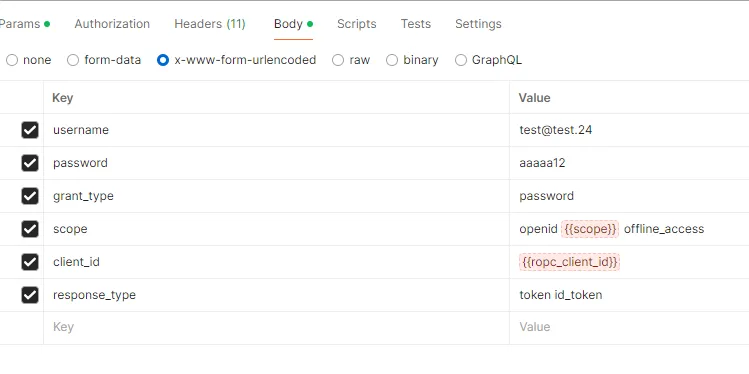Open the Headers (11) tab
The image size is (749, 374).
(x=210, y=24)
